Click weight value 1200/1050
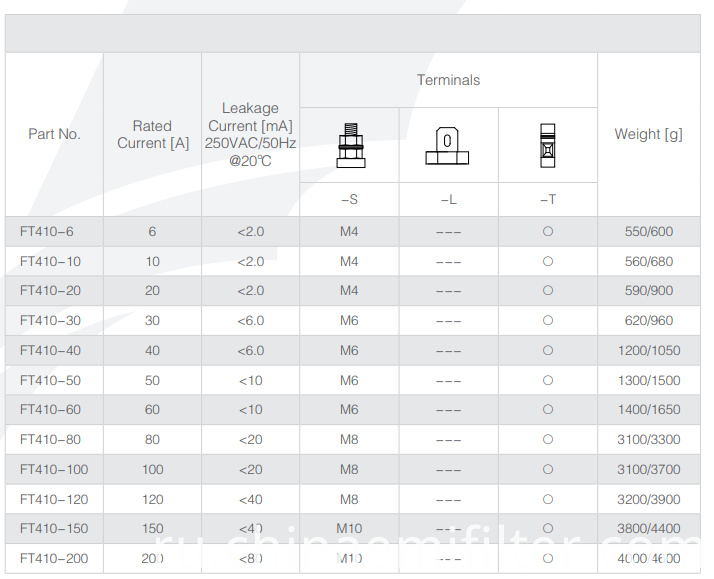The image size is (714, 579). tap(649, 350)
